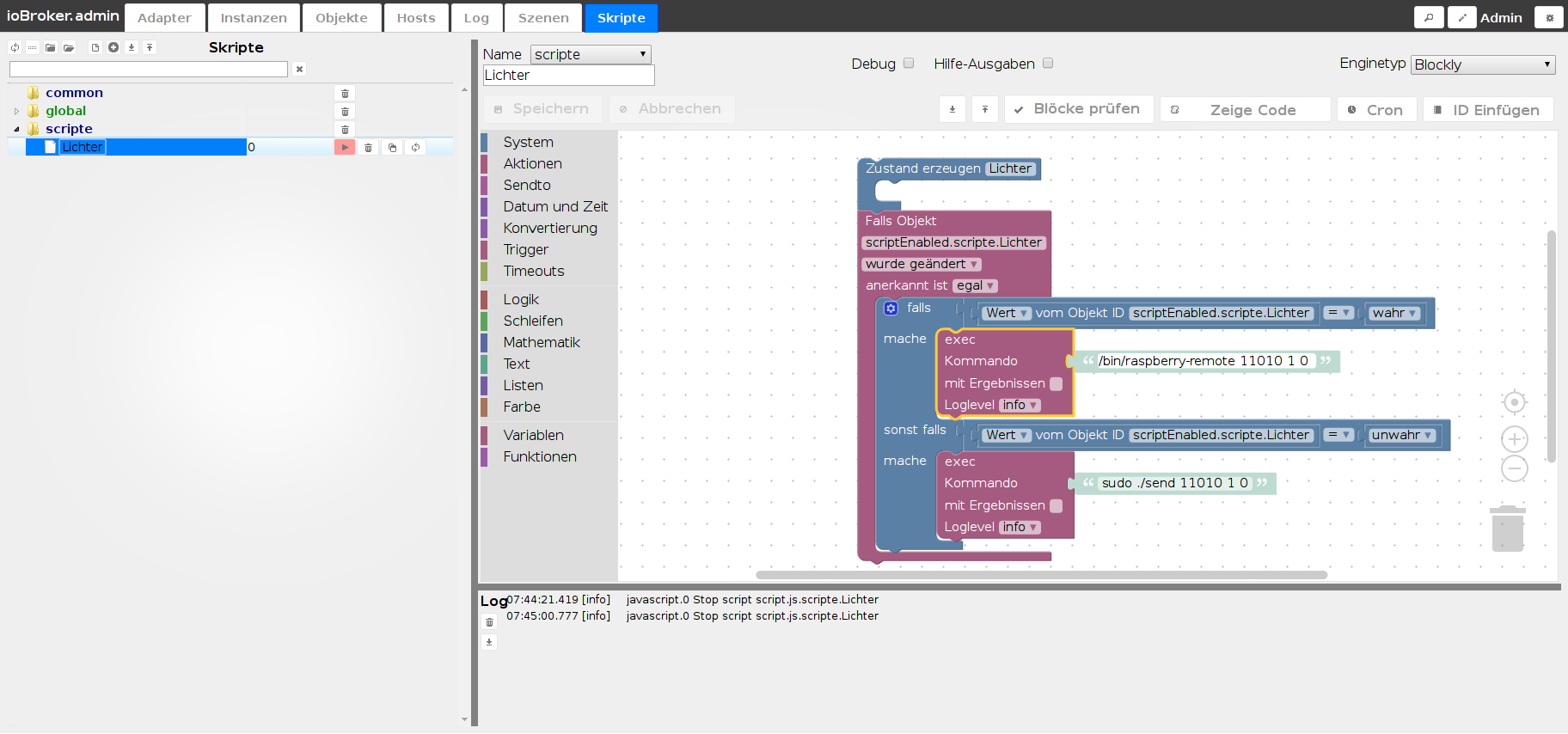1568x734 pixels.
Task: Switch to the Szenen tab
Action: click(x=543, y=18)
